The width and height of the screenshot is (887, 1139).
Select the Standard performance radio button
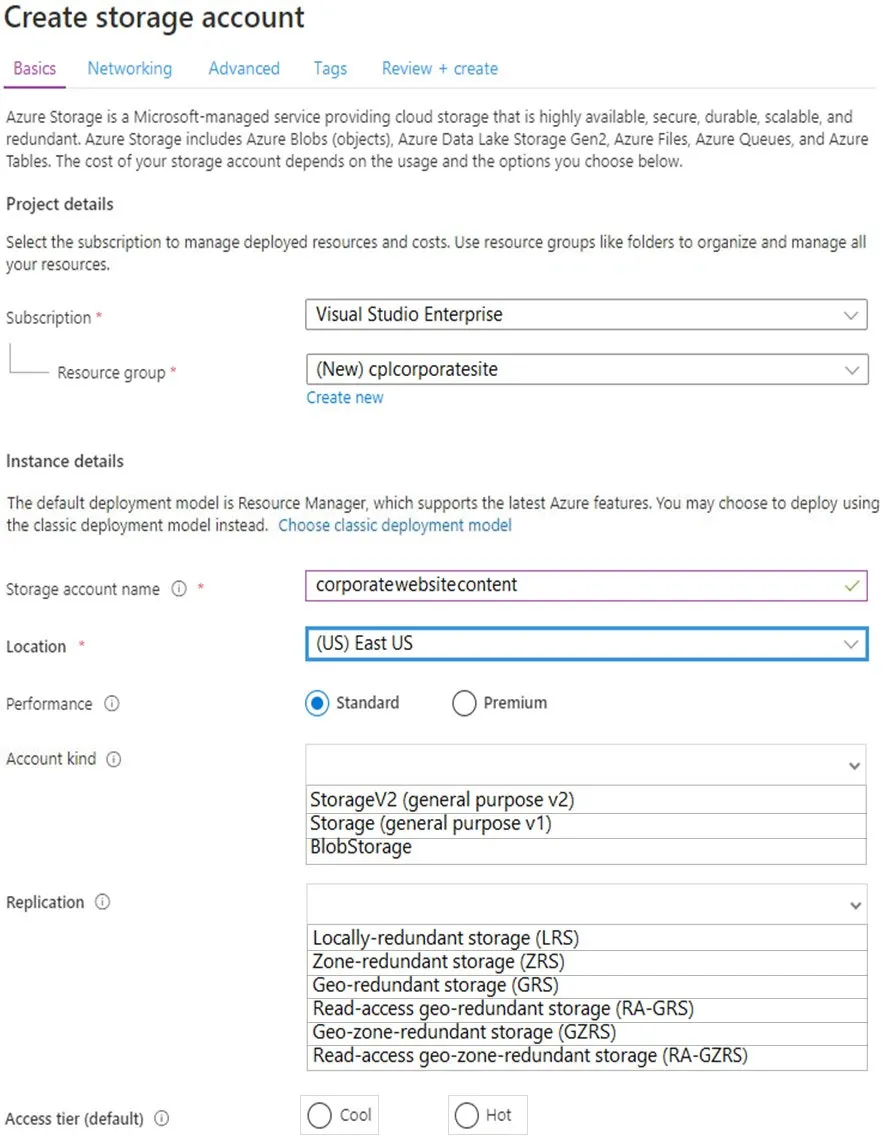tap(317, 703)
